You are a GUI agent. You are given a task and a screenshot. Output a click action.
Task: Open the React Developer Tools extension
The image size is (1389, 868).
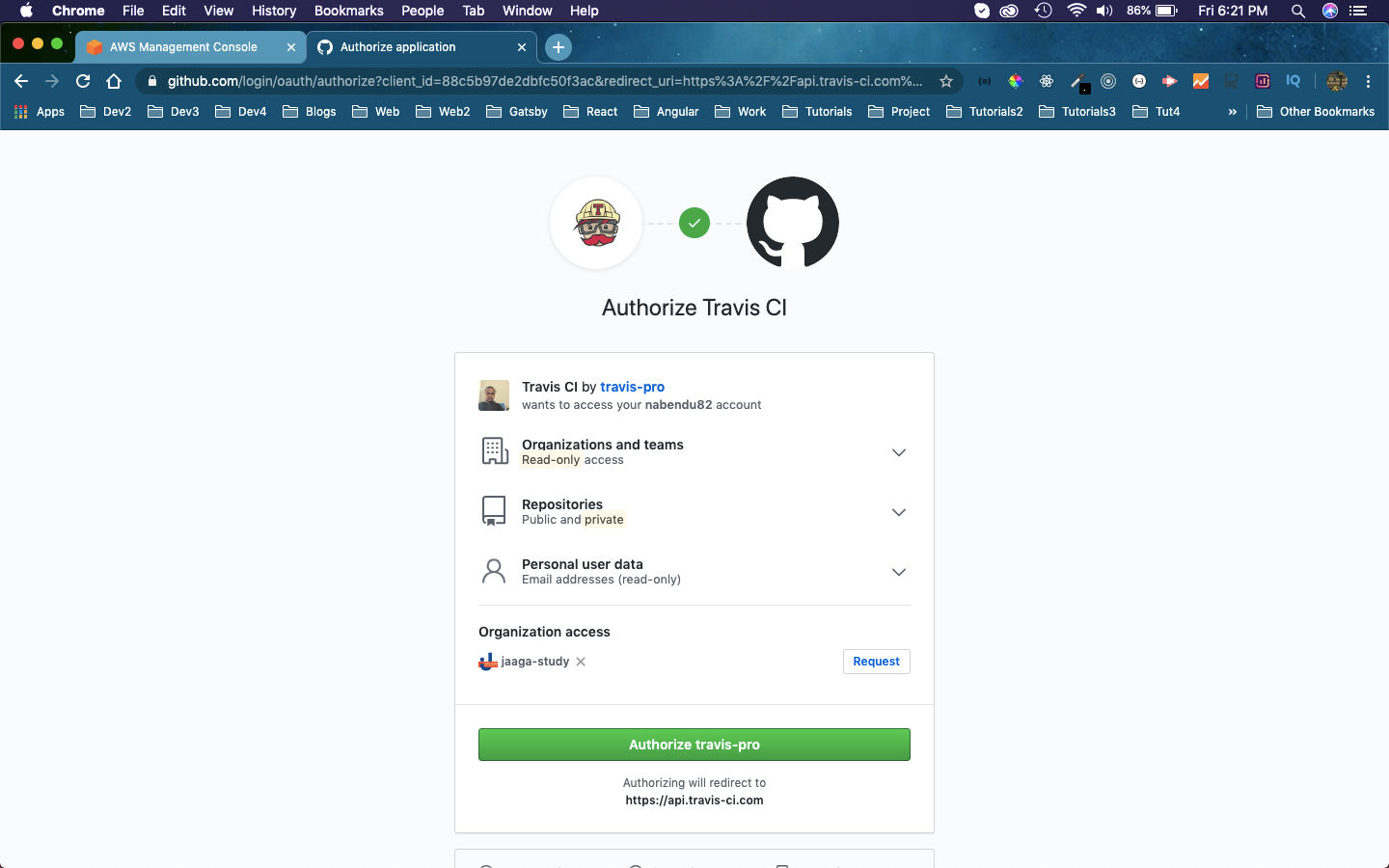pyautogui.click(x=1047, y=81)
